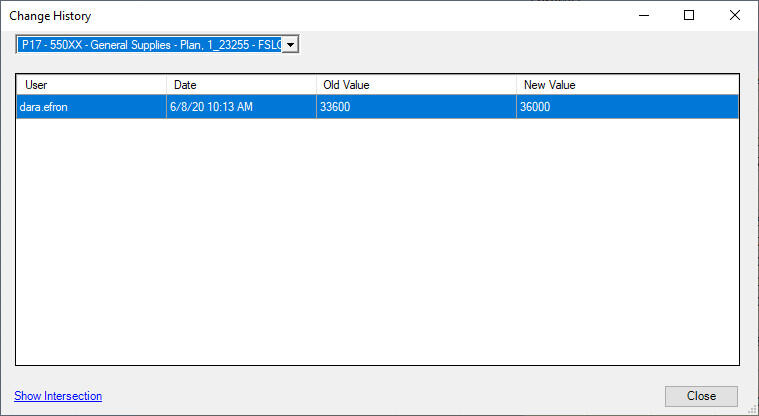Image resolution: width=759 pixels, height=416 pixels.
Task: Maximize the Change History window
Action: coord(689,15)
